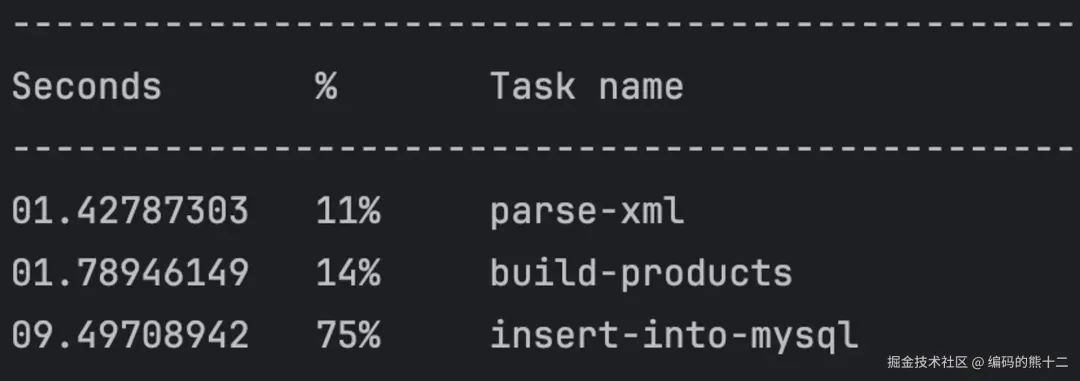Click the watermark text at bottom right
The width and height of the screenshot is (1080, 381).
(x=978, y=362)
